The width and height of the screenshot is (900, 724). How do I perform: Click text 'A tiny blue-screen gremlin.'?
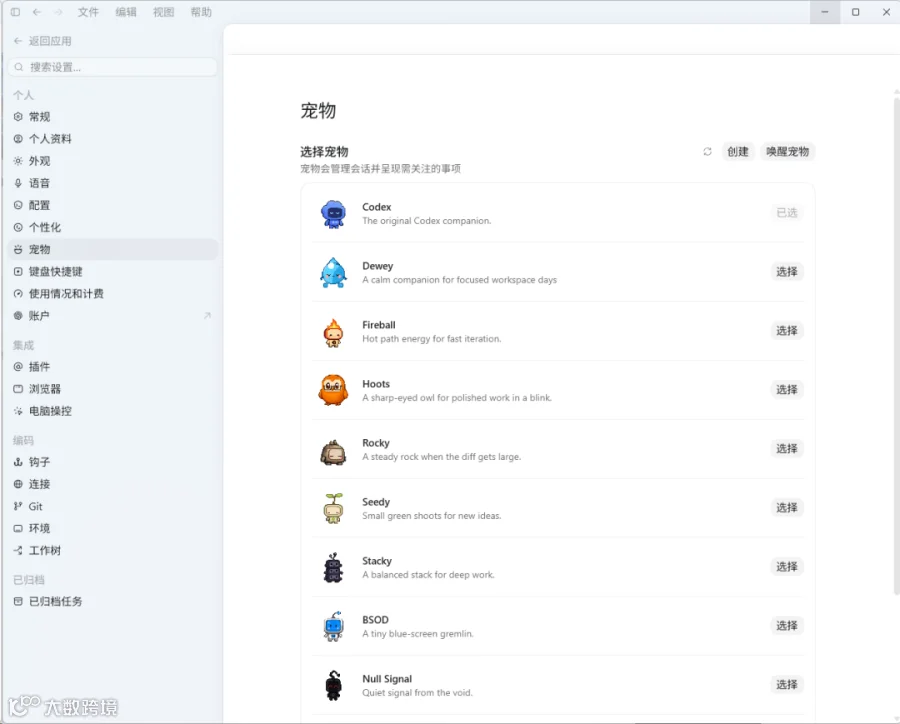pos(418,634)
